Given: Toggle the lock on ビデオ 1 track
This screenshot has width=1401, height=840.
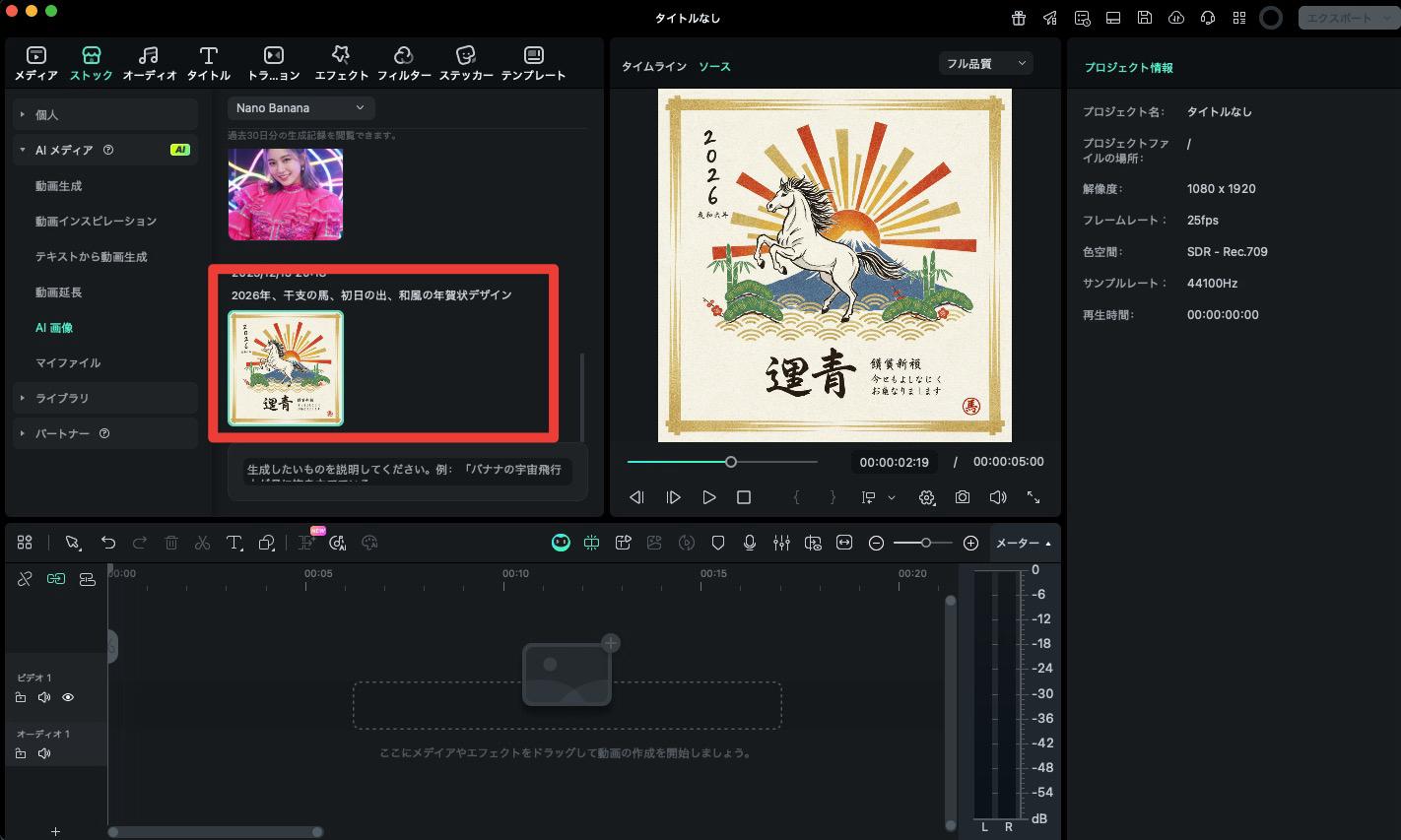Looking at the screenshot, I should pos(21,697).
